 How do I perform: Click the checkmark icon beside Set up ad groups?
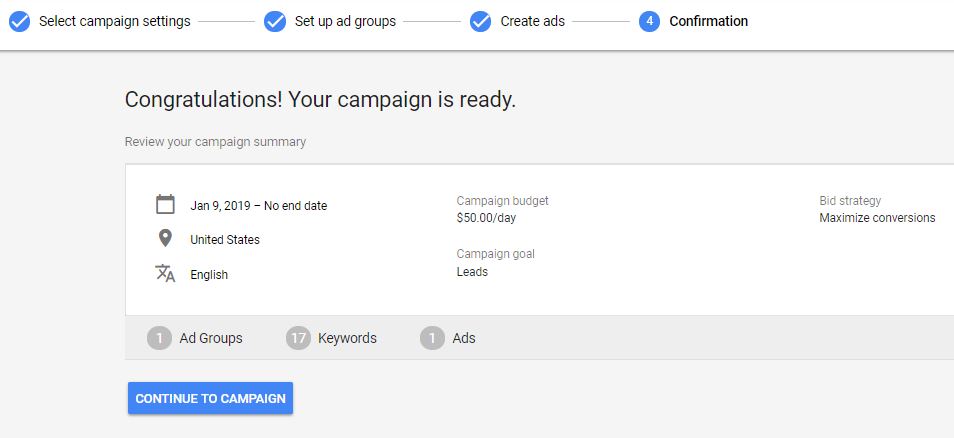point(275,21)
